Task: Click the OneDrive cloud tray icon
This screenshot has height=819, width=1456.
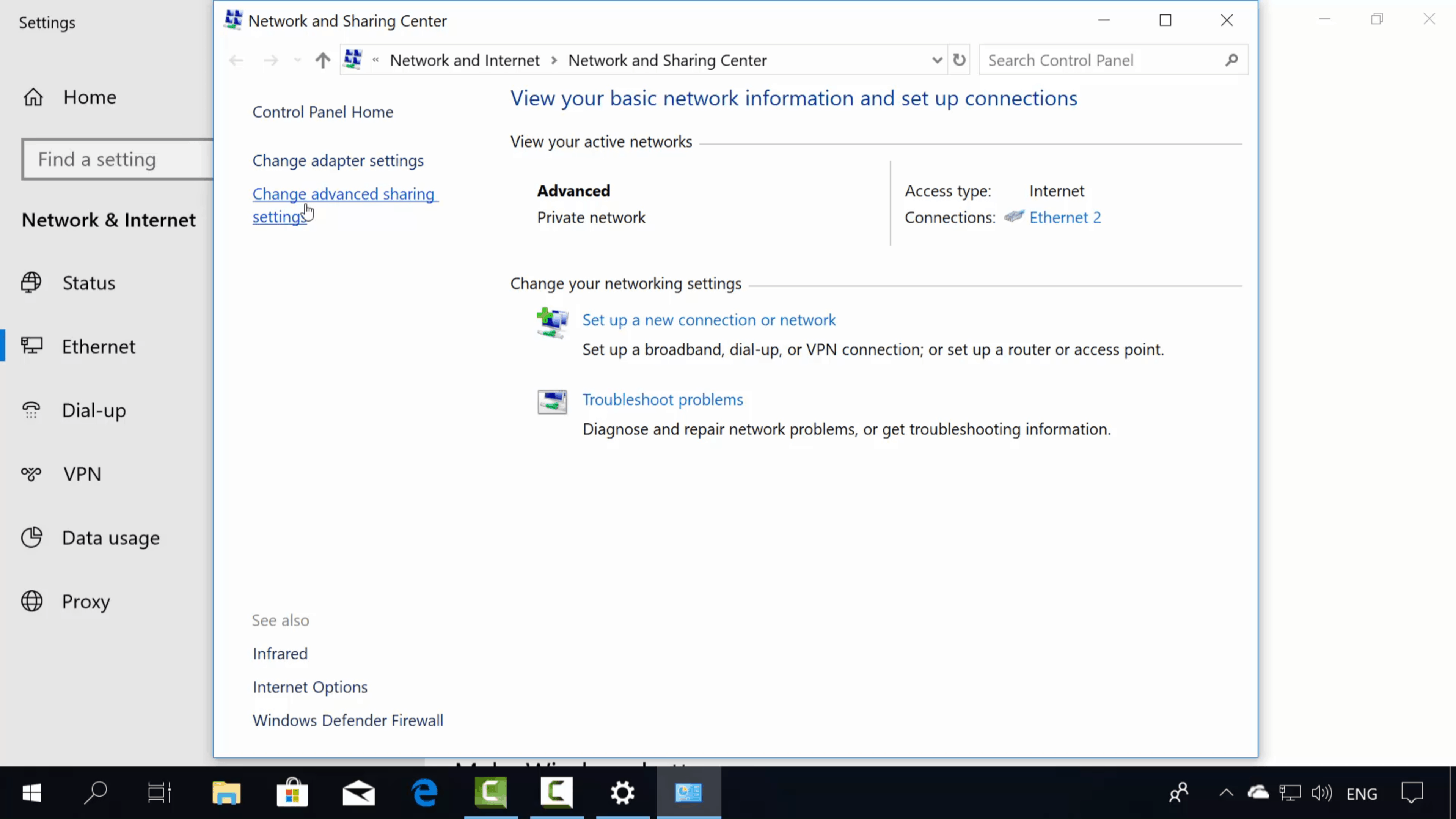Action: [x=1258, y=792]
